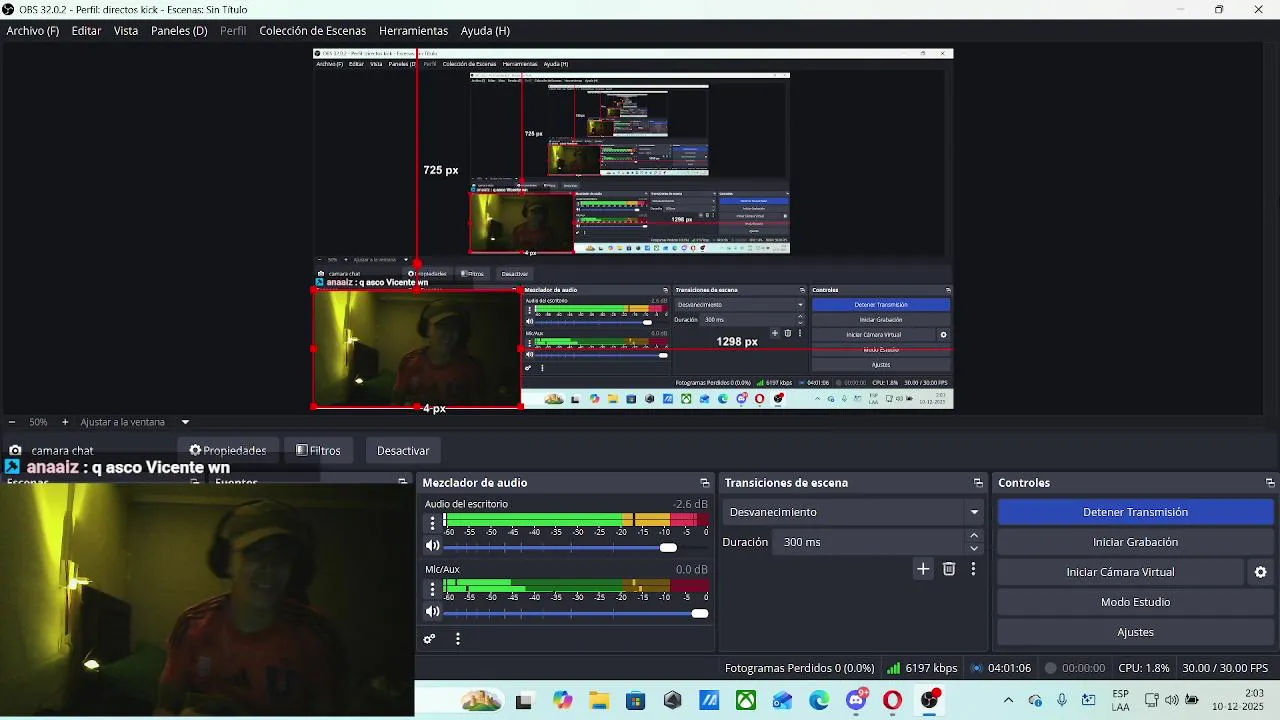Viewport: 1280px width, 720px height.
Task: Zoom in the preview with plus icon
Action: pos(65,422)
